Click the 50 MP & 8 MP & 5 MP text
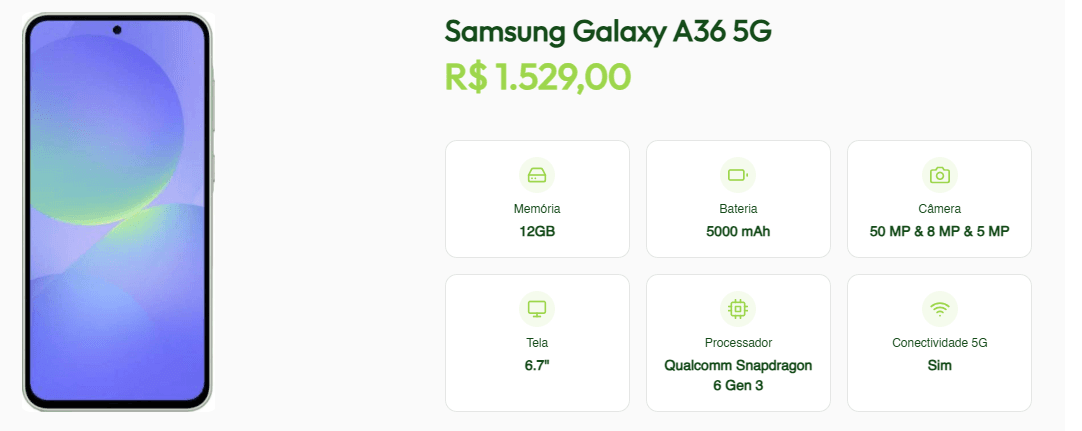Image resolution: width=1082 pixels, height=431 pixels. tap(939, 232)
